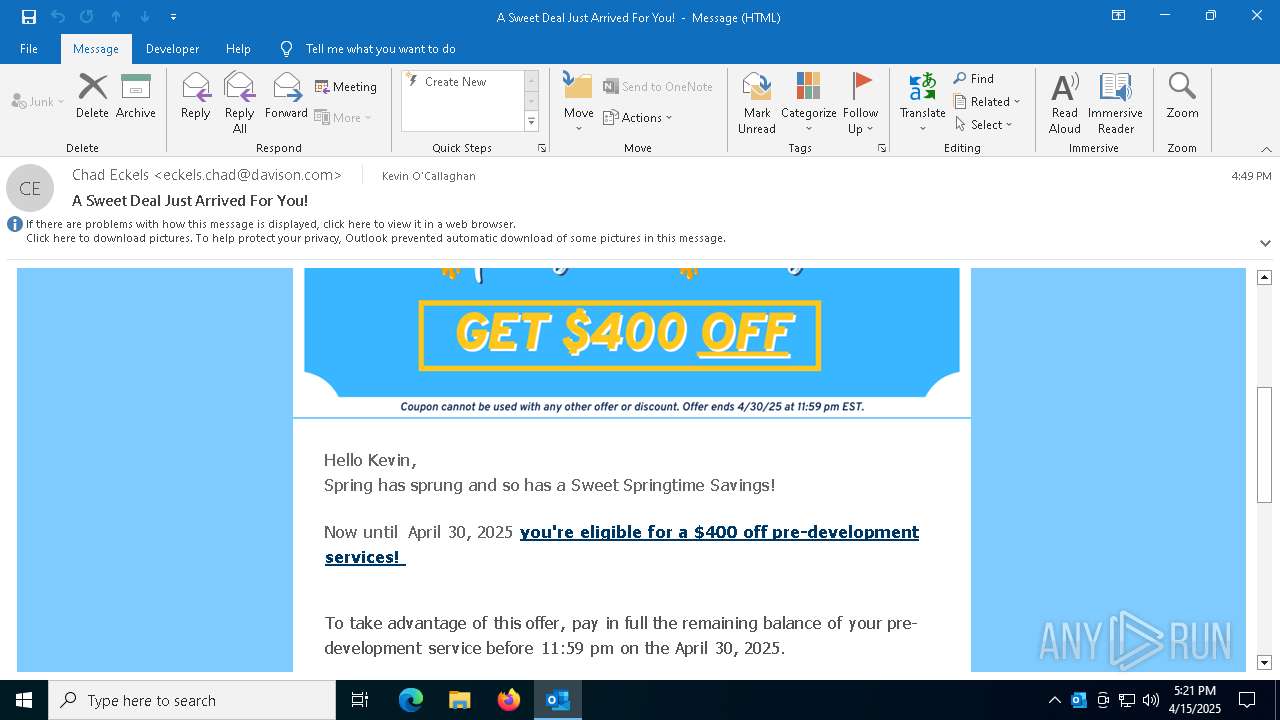Launch Microsoft Edge from taskbar
Viewport: 1280px width, 720px height.
(411, 700)
